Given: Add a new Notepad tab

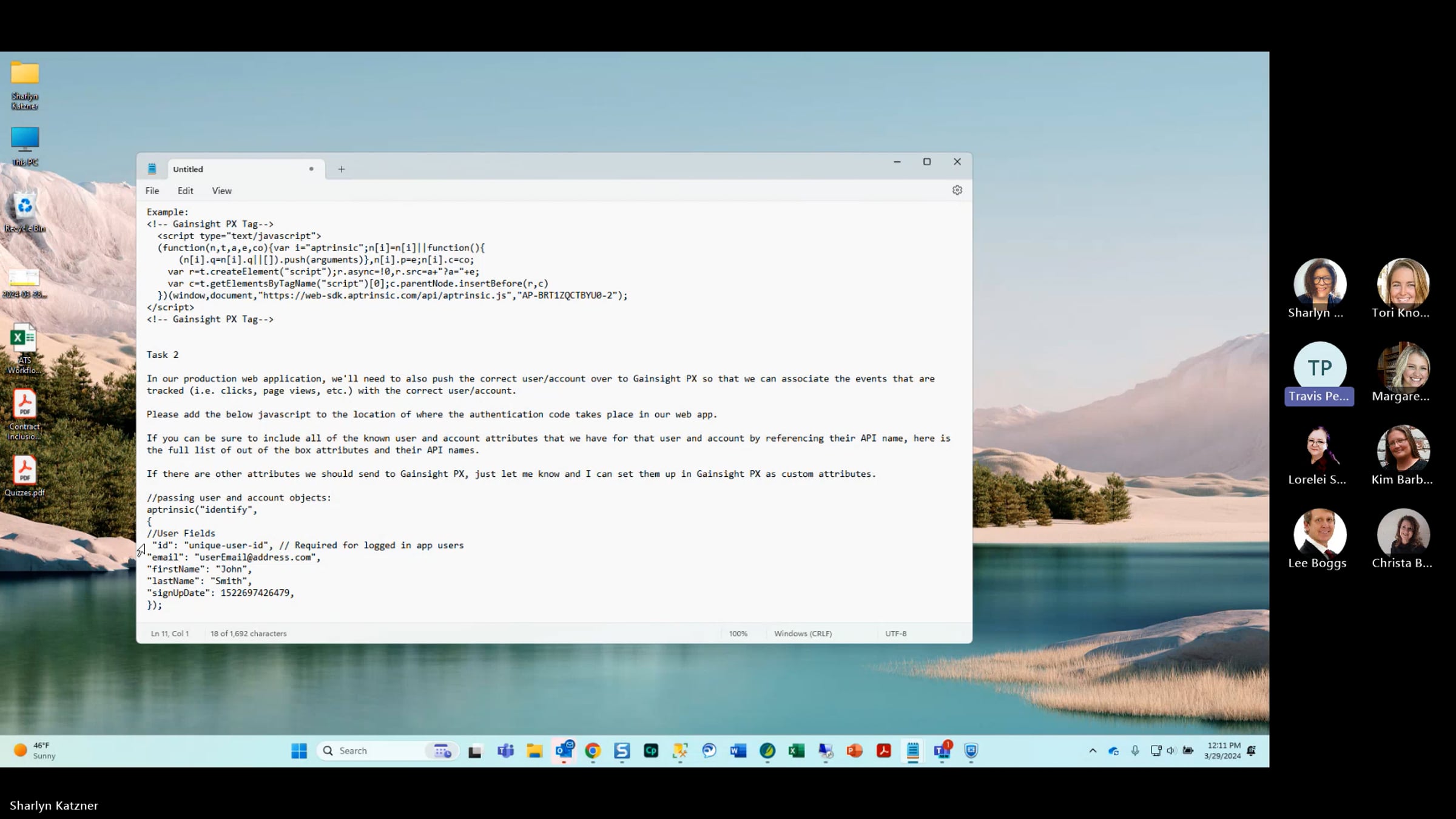Looking at the screenshot, I should tap(342, 169).
